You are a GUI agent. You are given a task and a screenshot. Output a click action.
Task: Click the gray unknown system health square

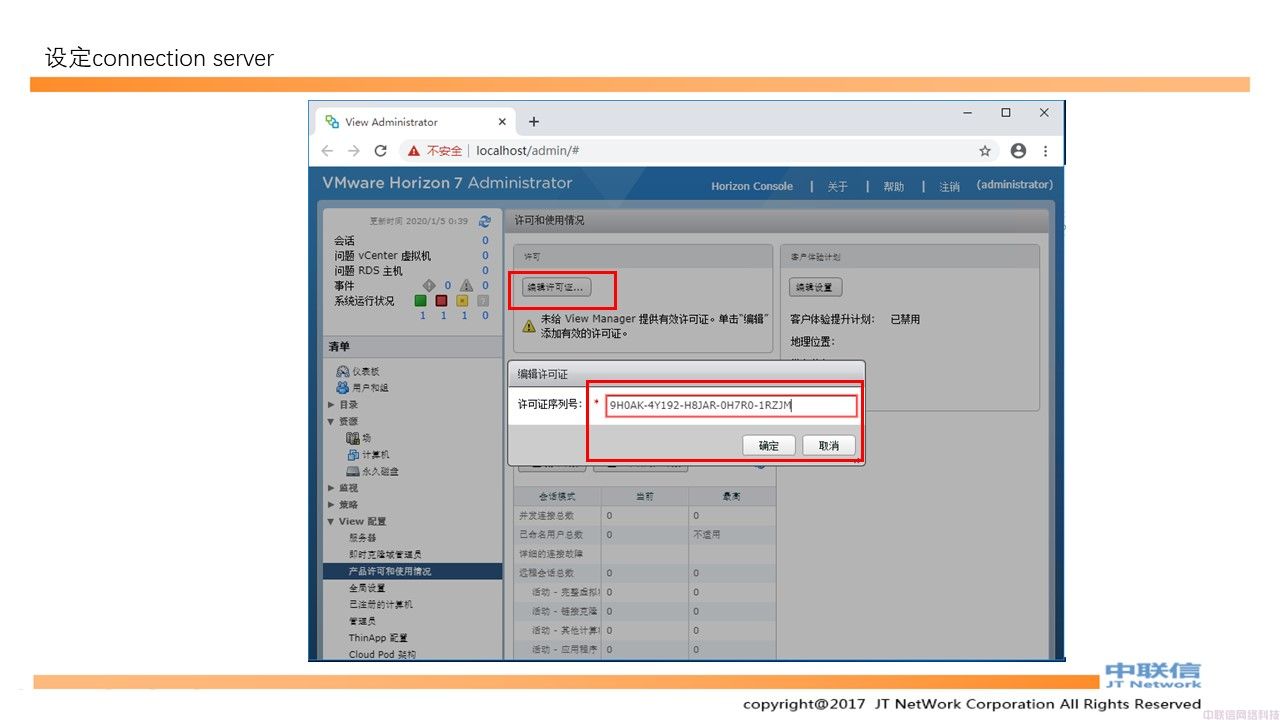click(x=483, y=300)
